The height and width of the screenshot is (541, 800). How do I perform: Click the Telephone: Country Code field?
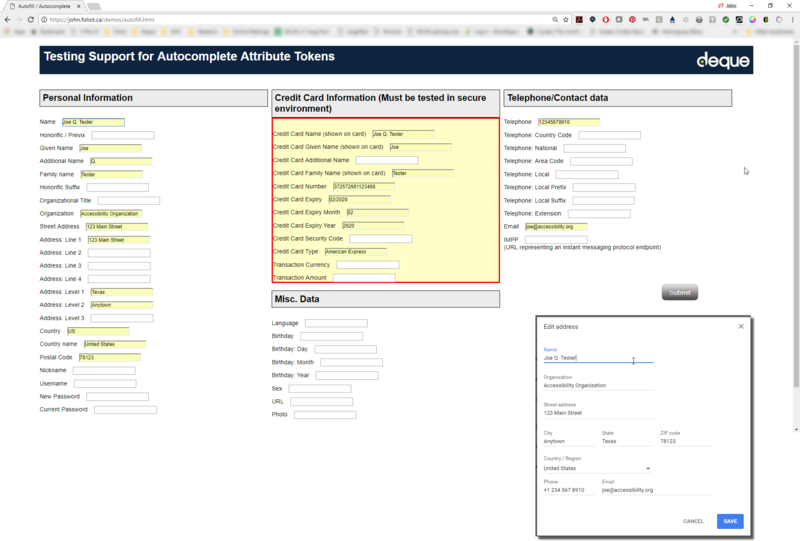(x=609, y=135)
